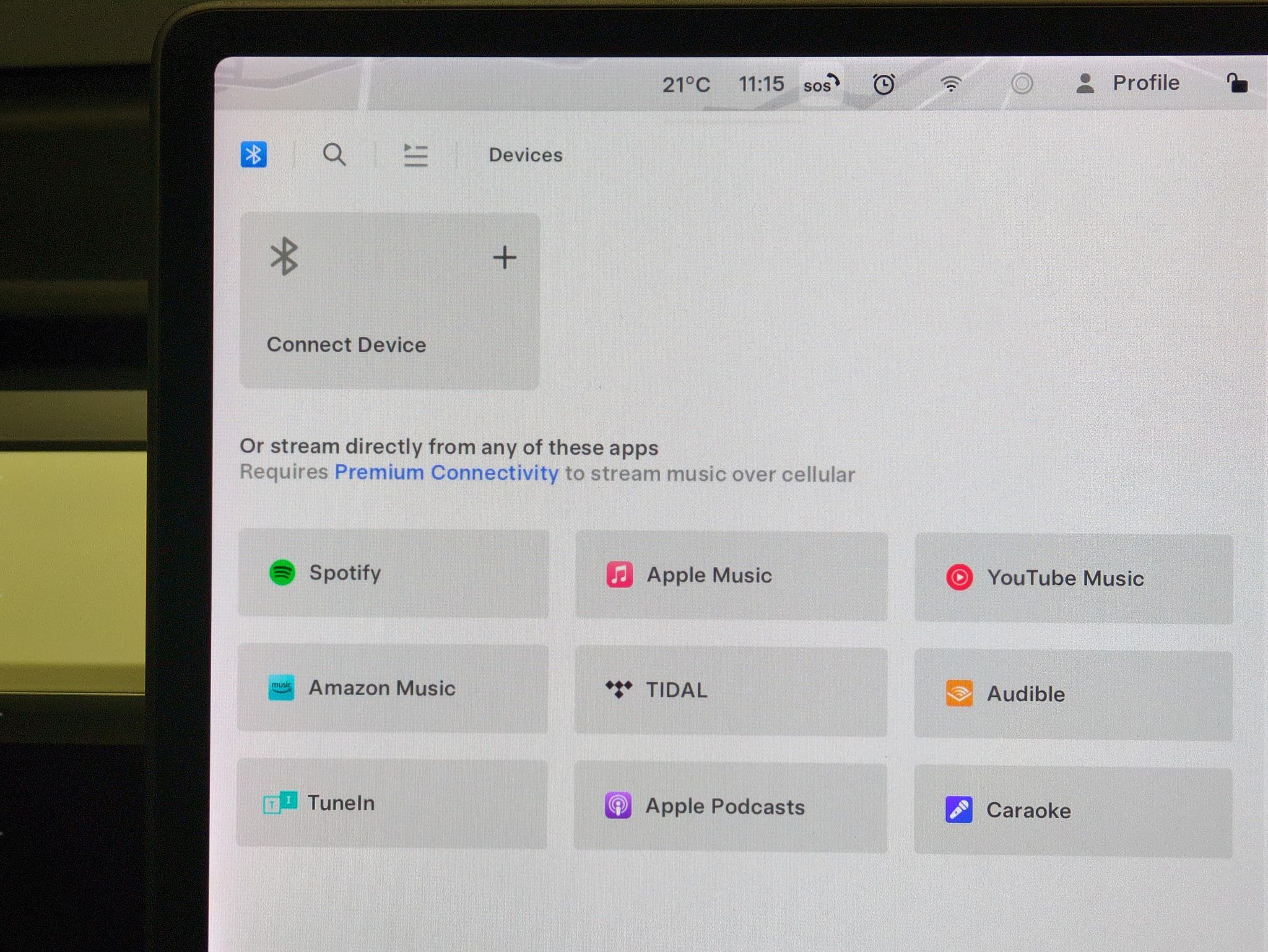Select the TIDAL streaming app
The height and width of the screenshot is (952, 1268).
pos(731,691)
